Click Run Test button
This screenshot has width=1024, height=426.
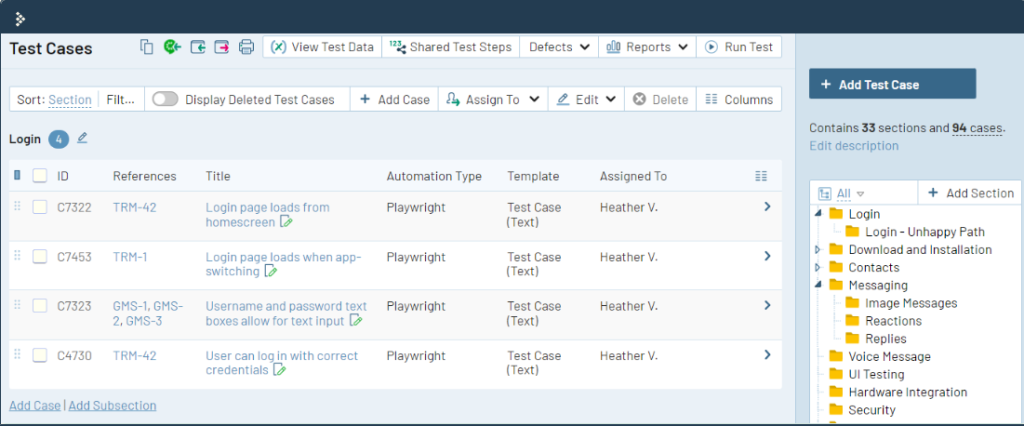739,47
